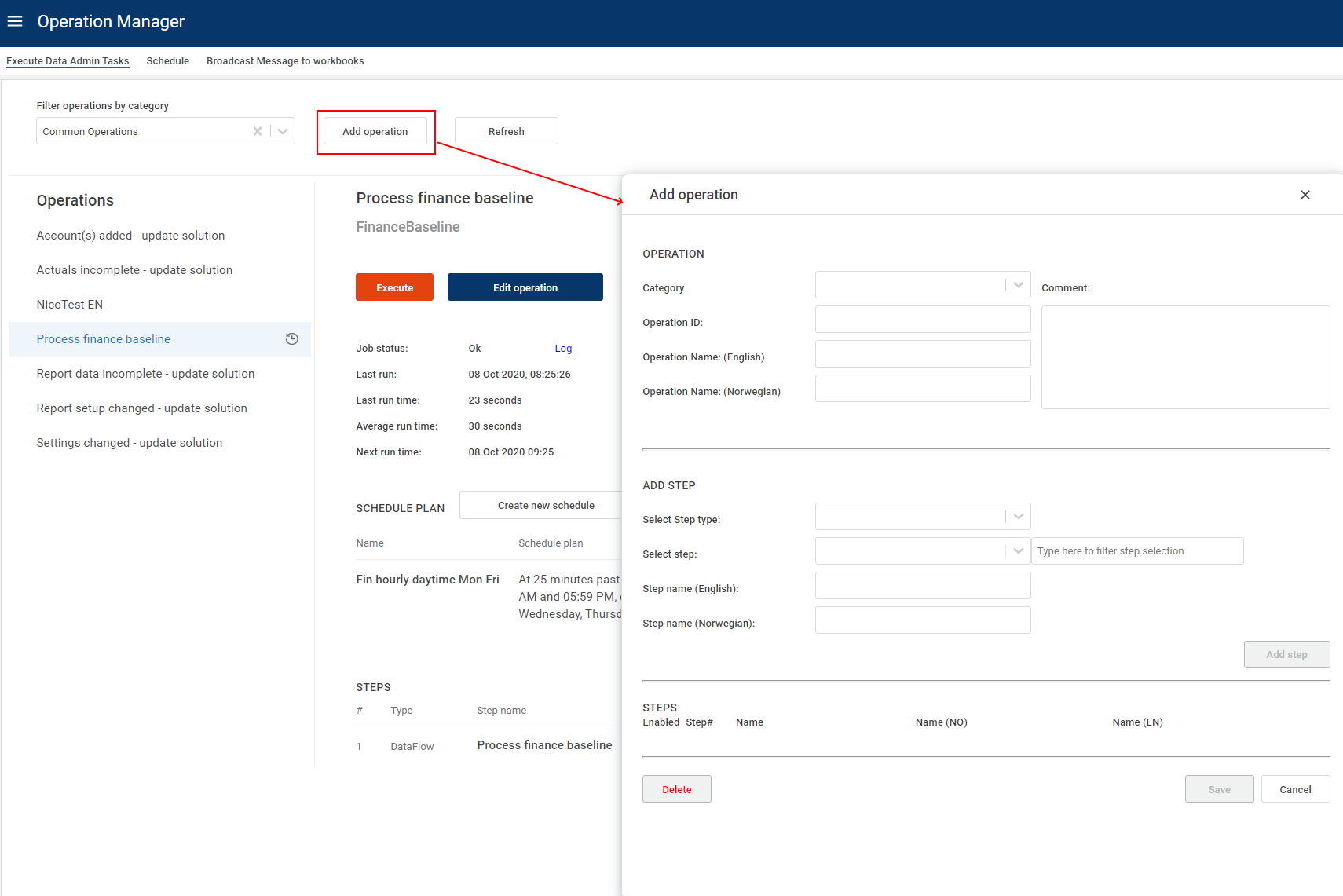Click Create new schedule
The image size is (1343, 896).
545,505
